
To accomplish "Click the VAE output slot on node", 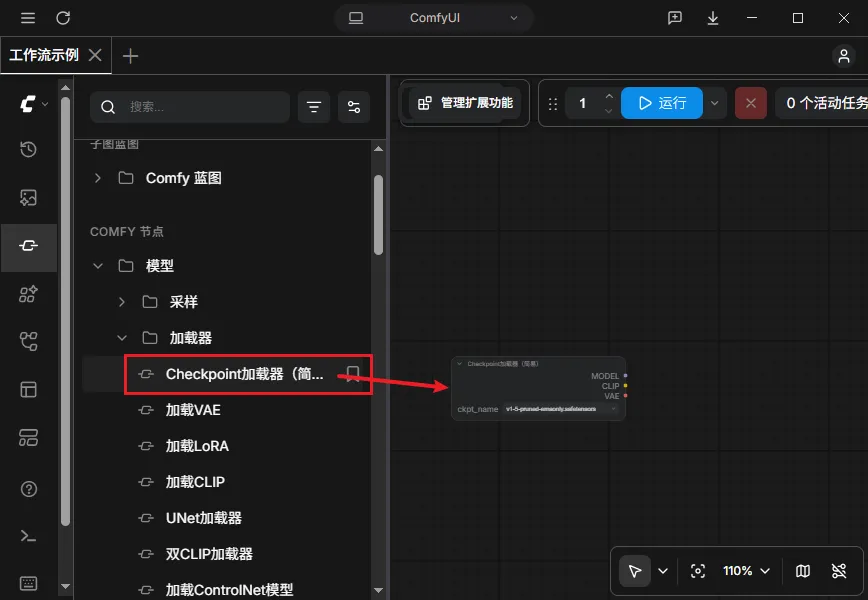I will coord(626,396).
